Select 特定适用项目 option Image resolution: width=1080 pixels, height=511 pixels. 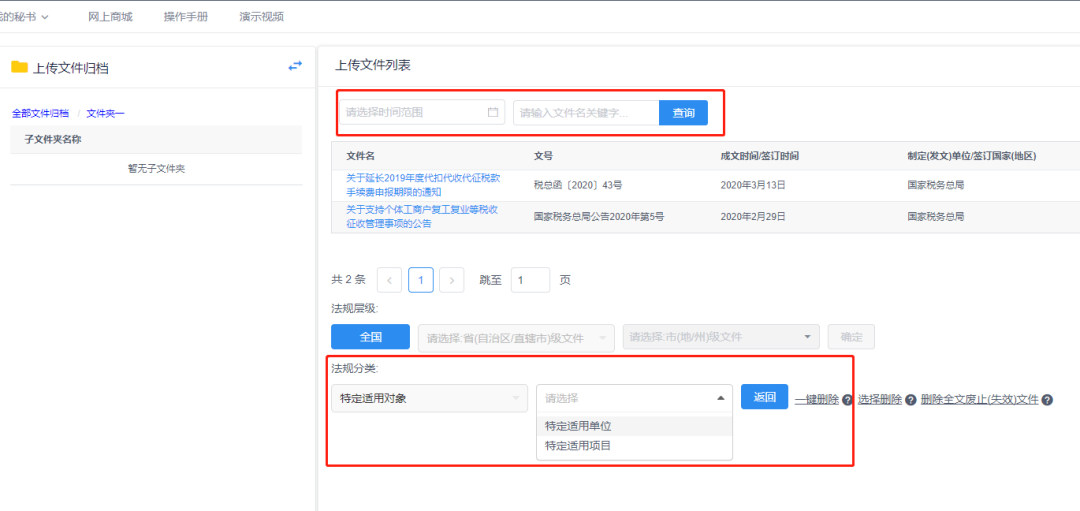point(634,446)
